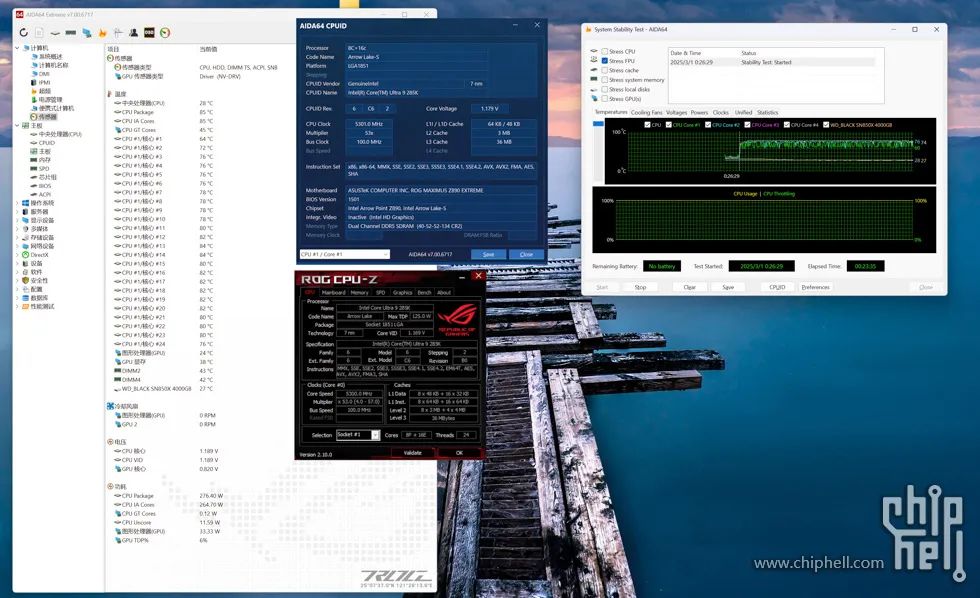This screenshot has width=980, height=598.
Task: Click the icon beside the Stress cache option
Action: click(594, 70)
